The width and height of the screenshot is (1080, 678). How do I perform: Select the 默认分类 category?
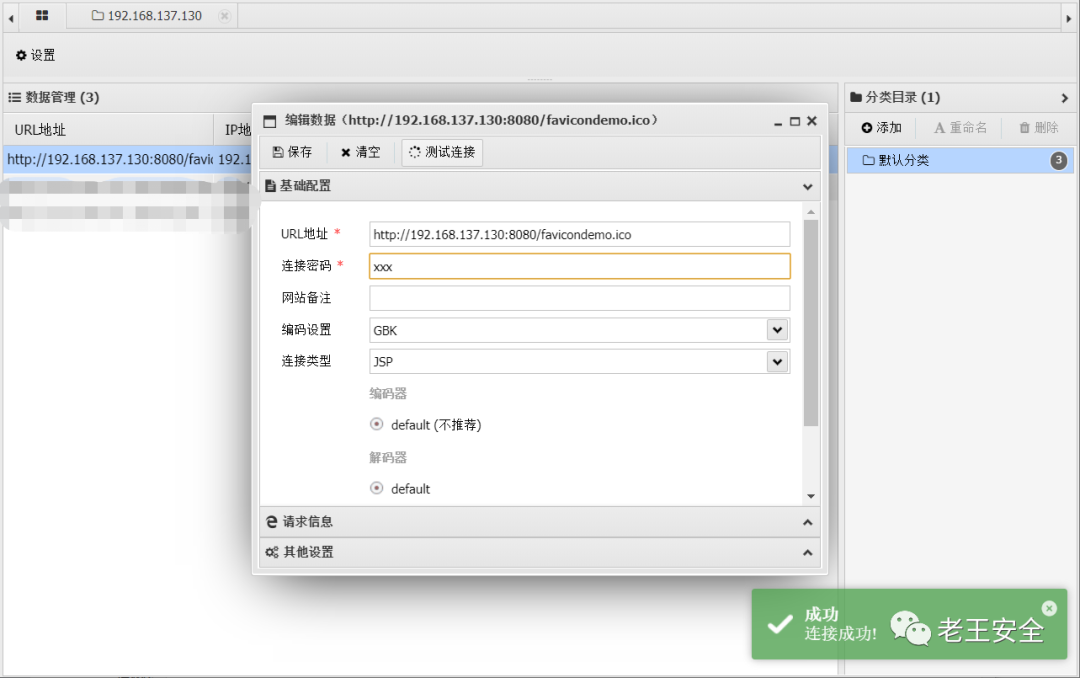[959, 161]
